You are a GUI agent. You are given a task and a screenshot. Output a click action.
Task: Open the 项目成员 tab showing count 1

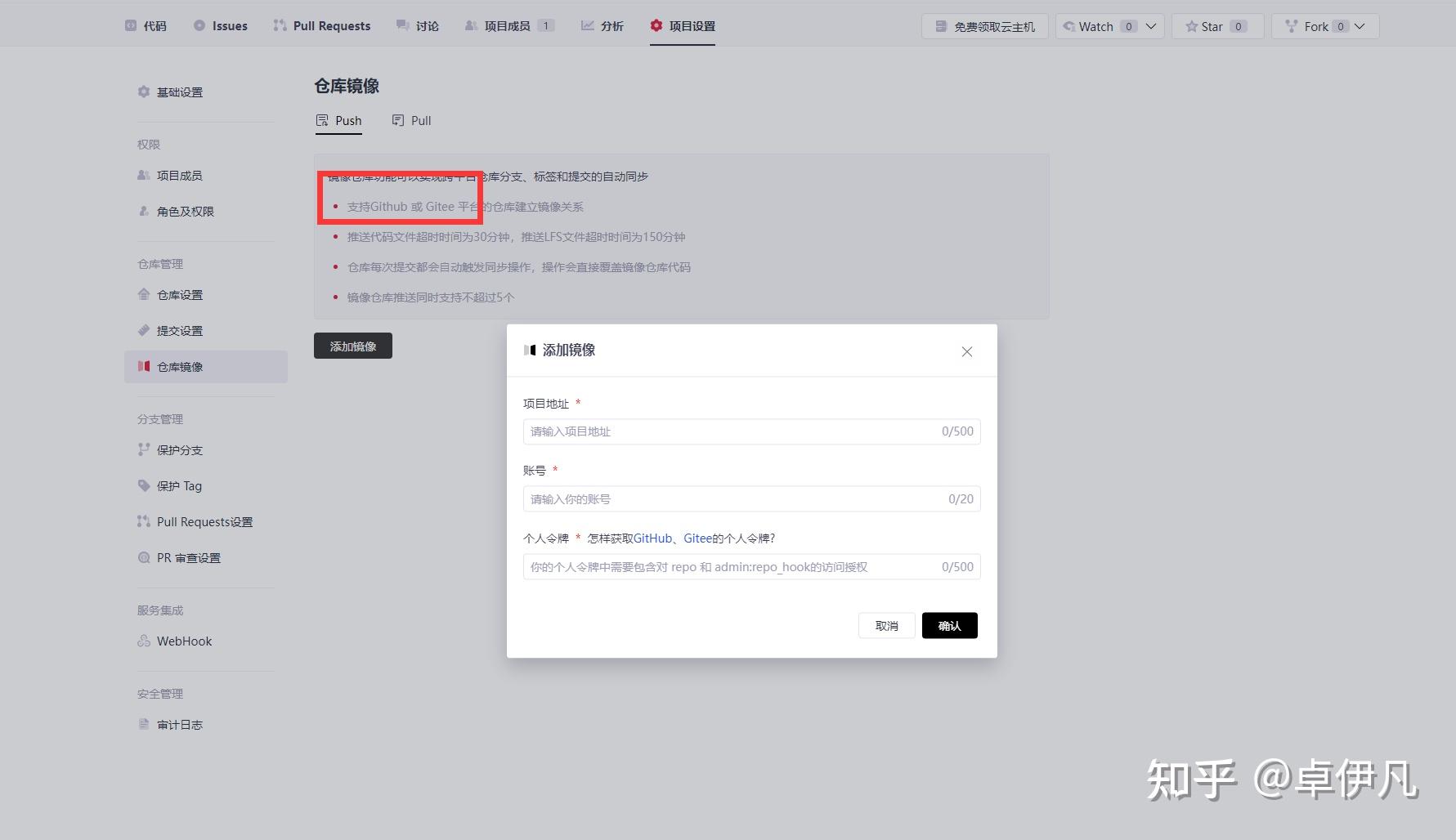click(508, 25)
